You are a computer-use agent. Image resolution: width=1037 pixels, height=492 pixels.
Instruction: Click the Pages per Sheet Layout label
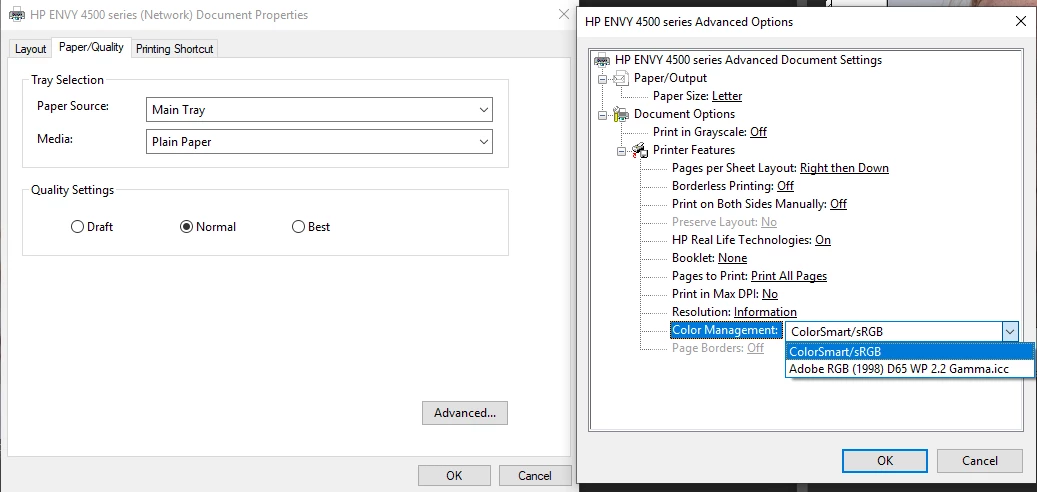pyautogui.click(x=735, y=168)
